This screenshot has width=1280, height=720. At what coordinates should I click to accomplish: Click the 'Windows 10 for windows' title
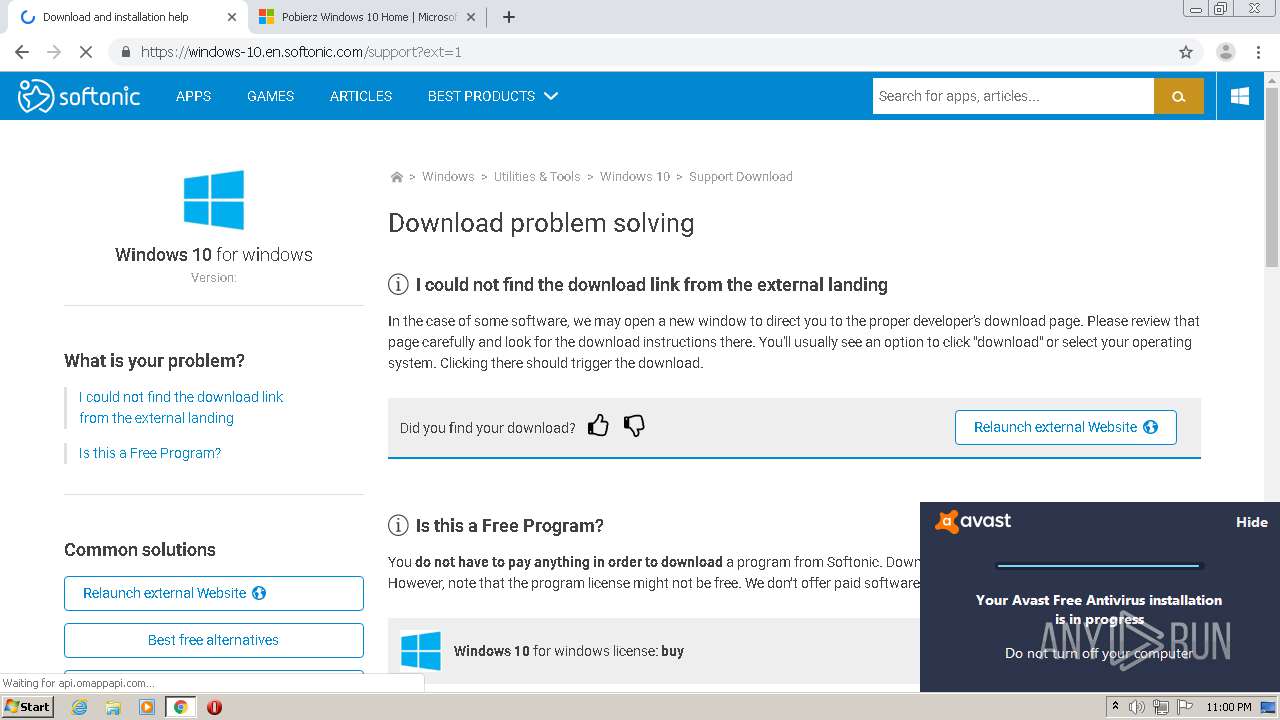coord(214,254)
